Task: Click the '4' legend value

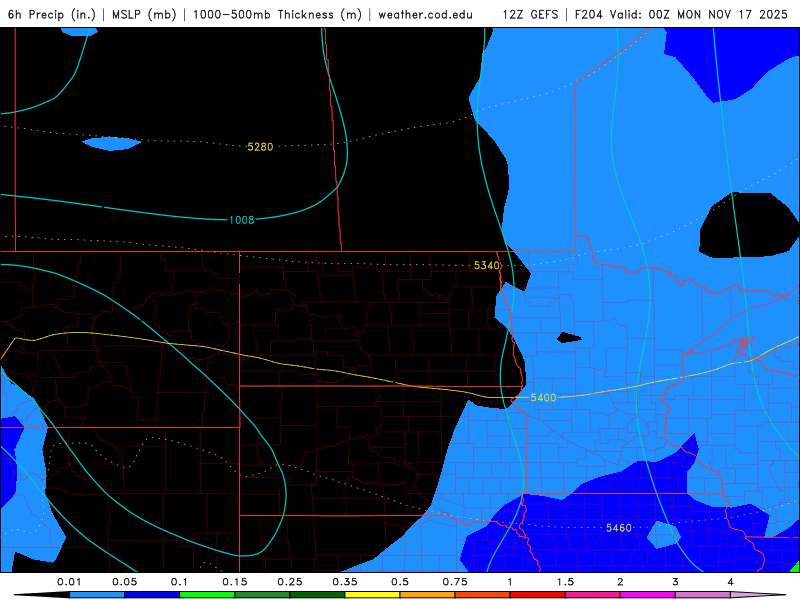Action: coord(731,582)
